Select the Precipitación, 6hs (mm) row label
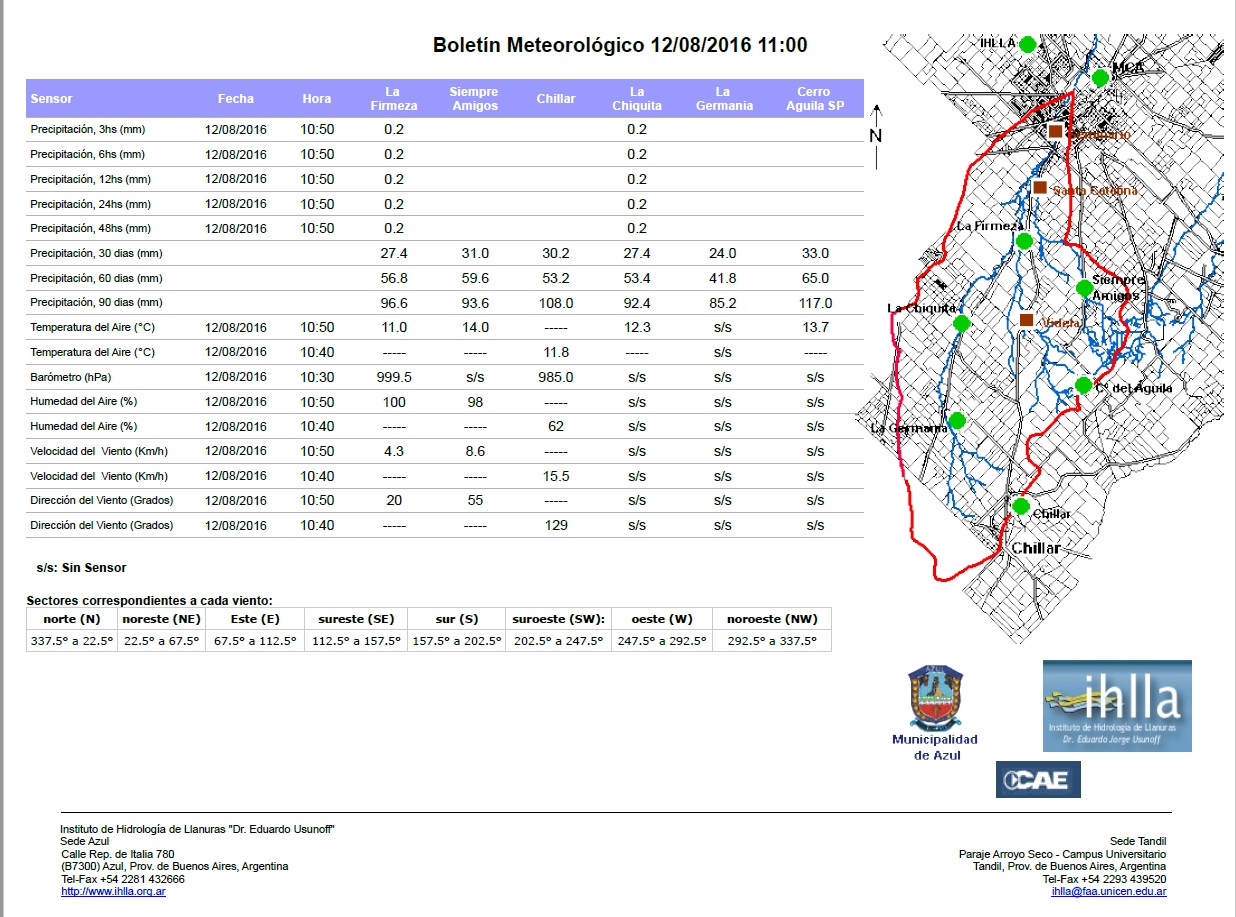This screenshot has width=1236, height=917. pyautogui.click(x=88, y=155)
